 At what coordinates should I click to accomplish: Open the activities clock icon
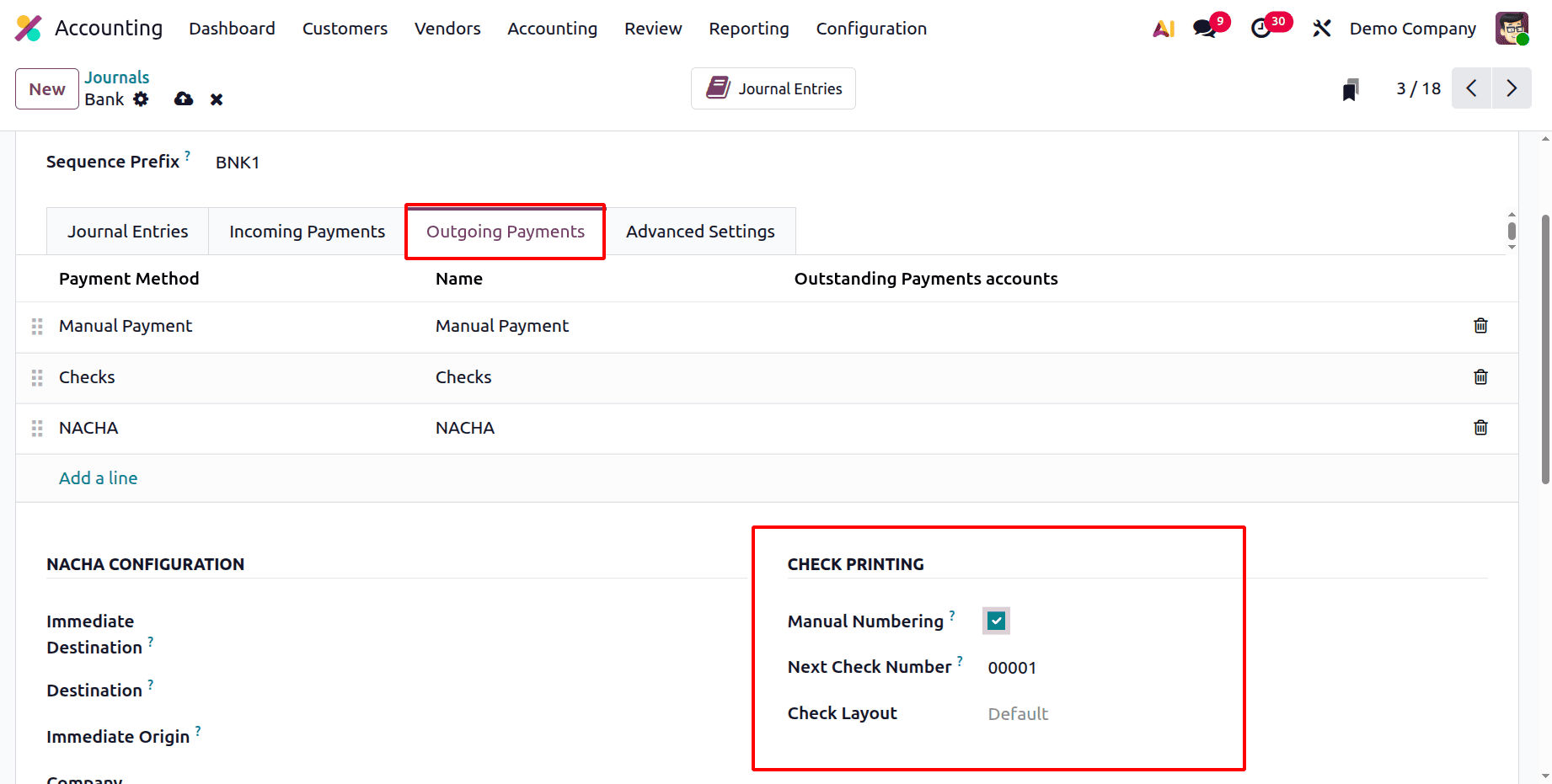[x=1264, y=28]
